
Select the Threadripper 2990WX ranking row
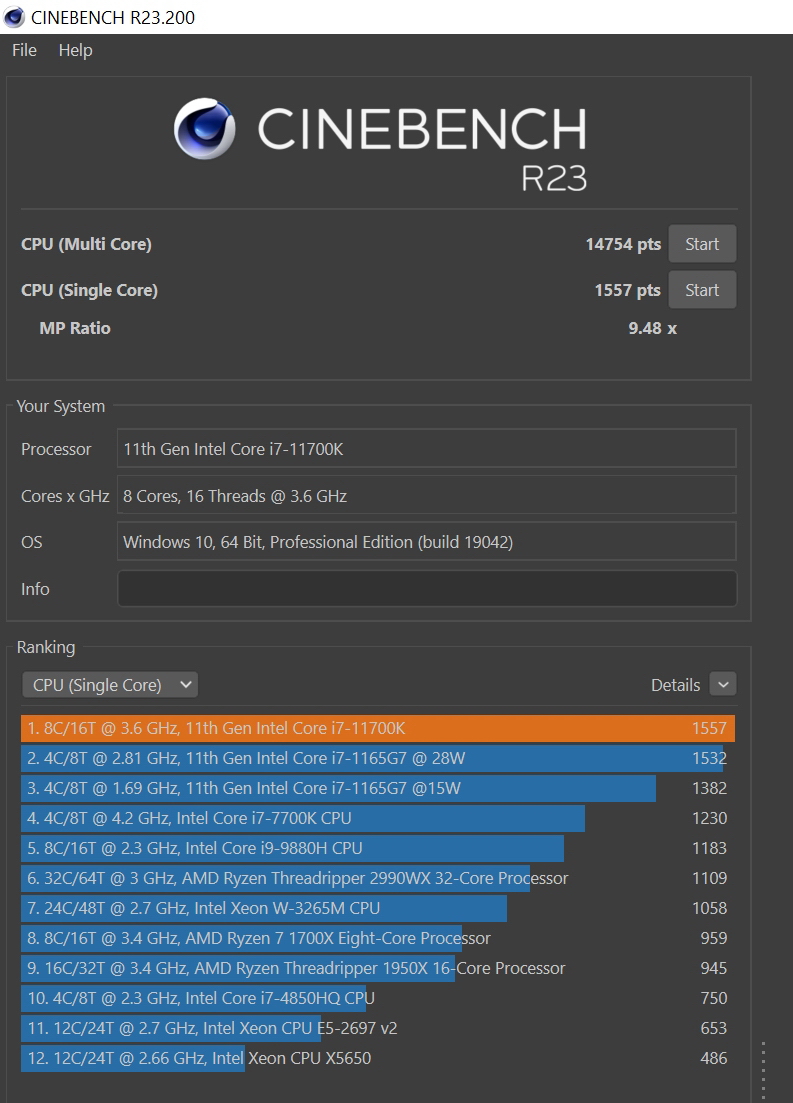point(377,878)
